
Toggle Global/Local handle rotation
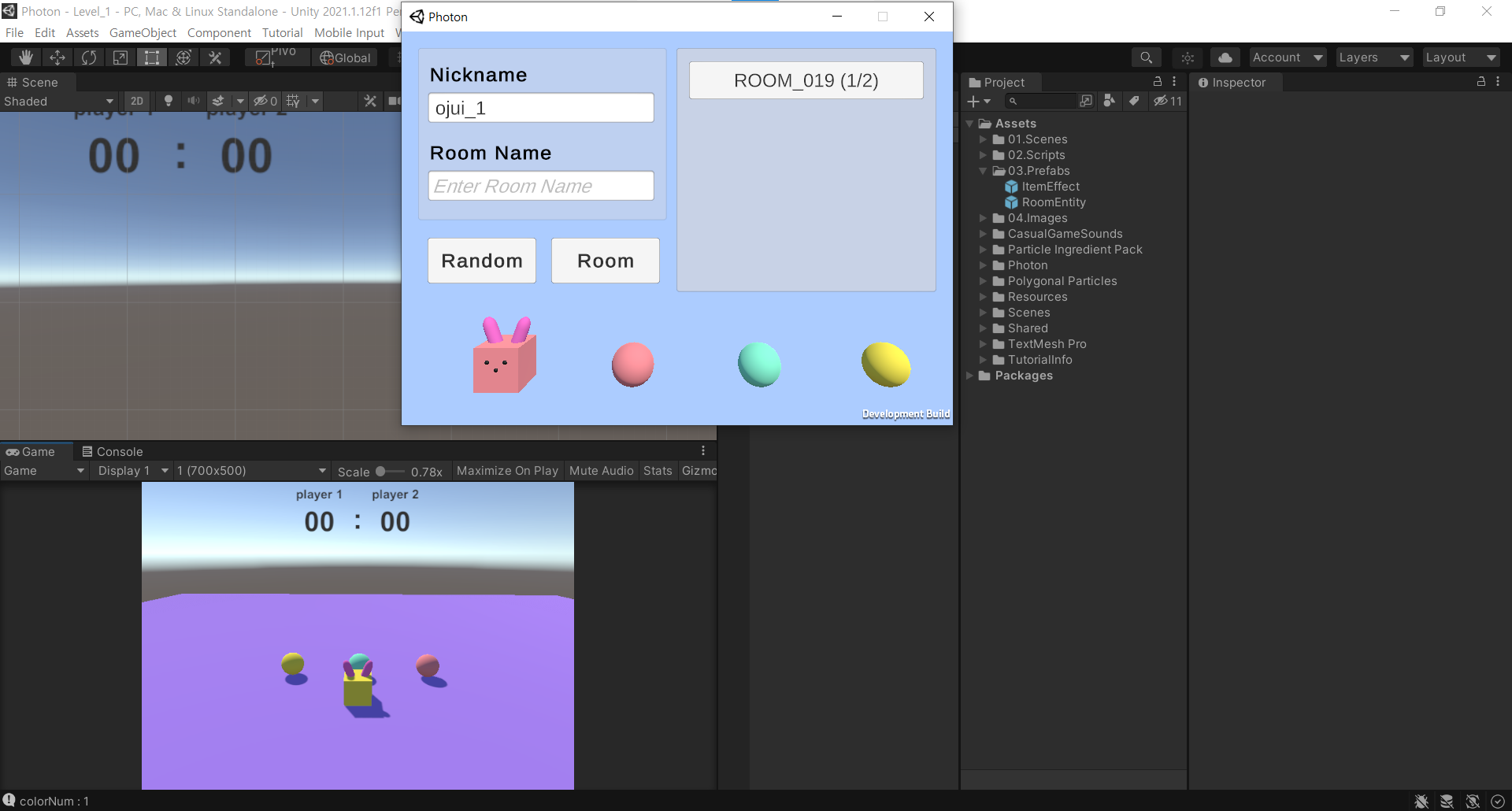point(345,57)
